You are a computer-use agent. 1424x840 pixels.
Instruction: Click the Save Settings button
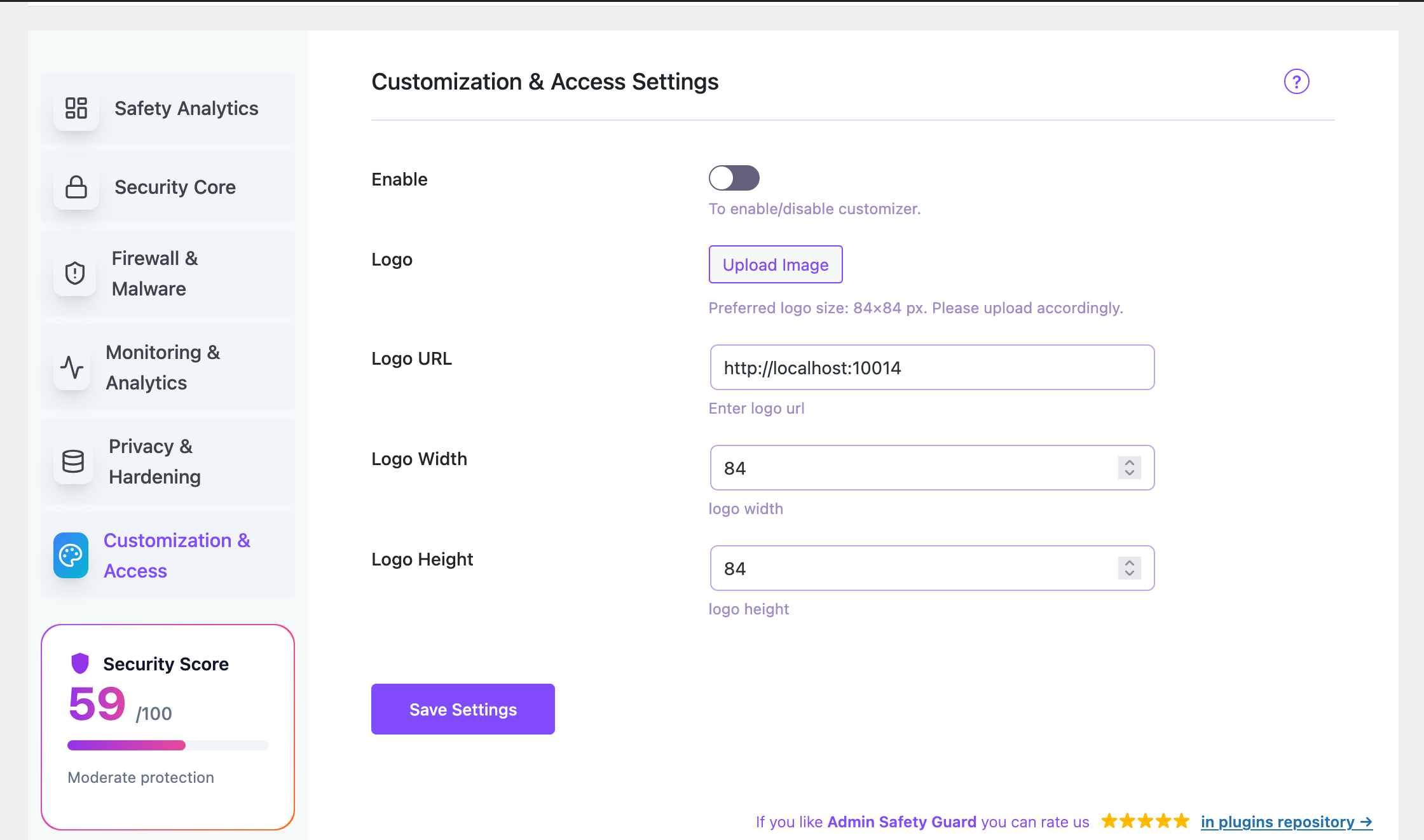[463, 708]
